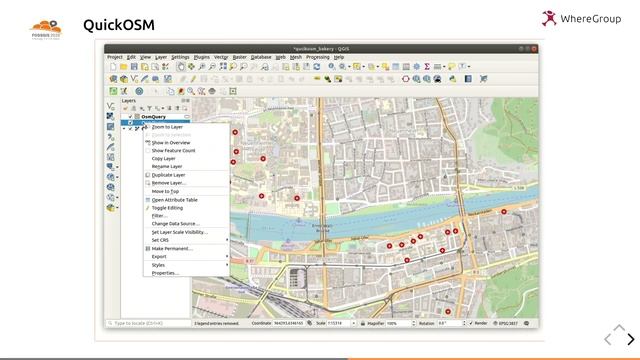Click the blue round target icon
Viewport: 640px width, 360px height.
click(x=139, y=91)
